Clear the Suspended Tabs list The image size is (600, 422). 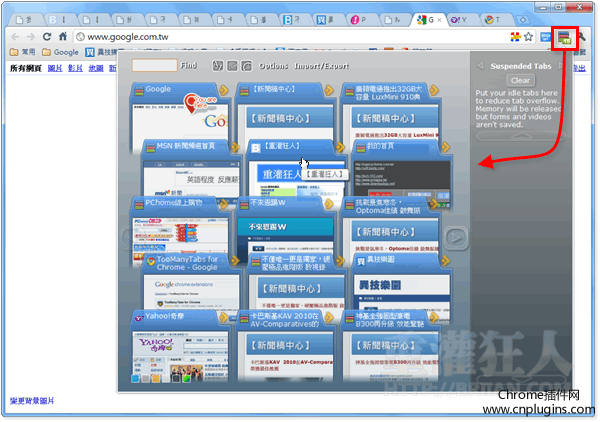pos(520,80)
